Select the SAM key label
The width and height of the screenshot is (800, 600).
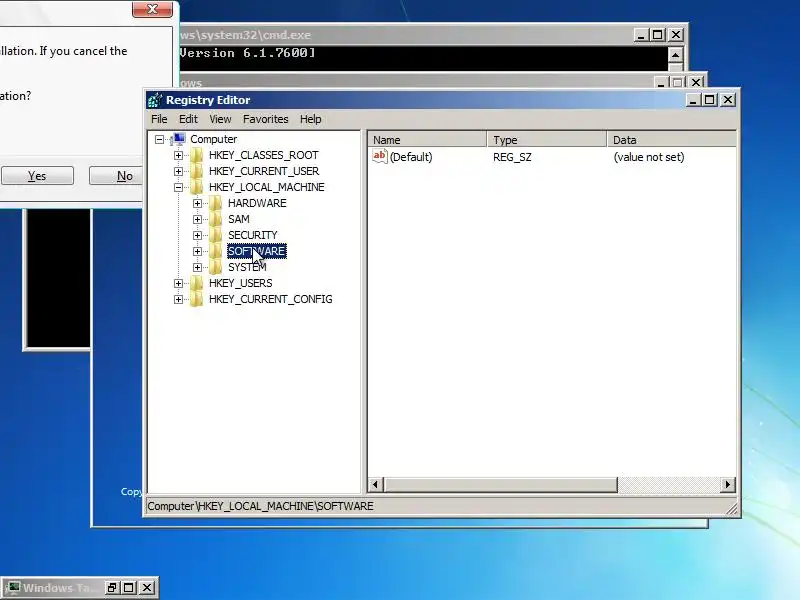[239, 219]
